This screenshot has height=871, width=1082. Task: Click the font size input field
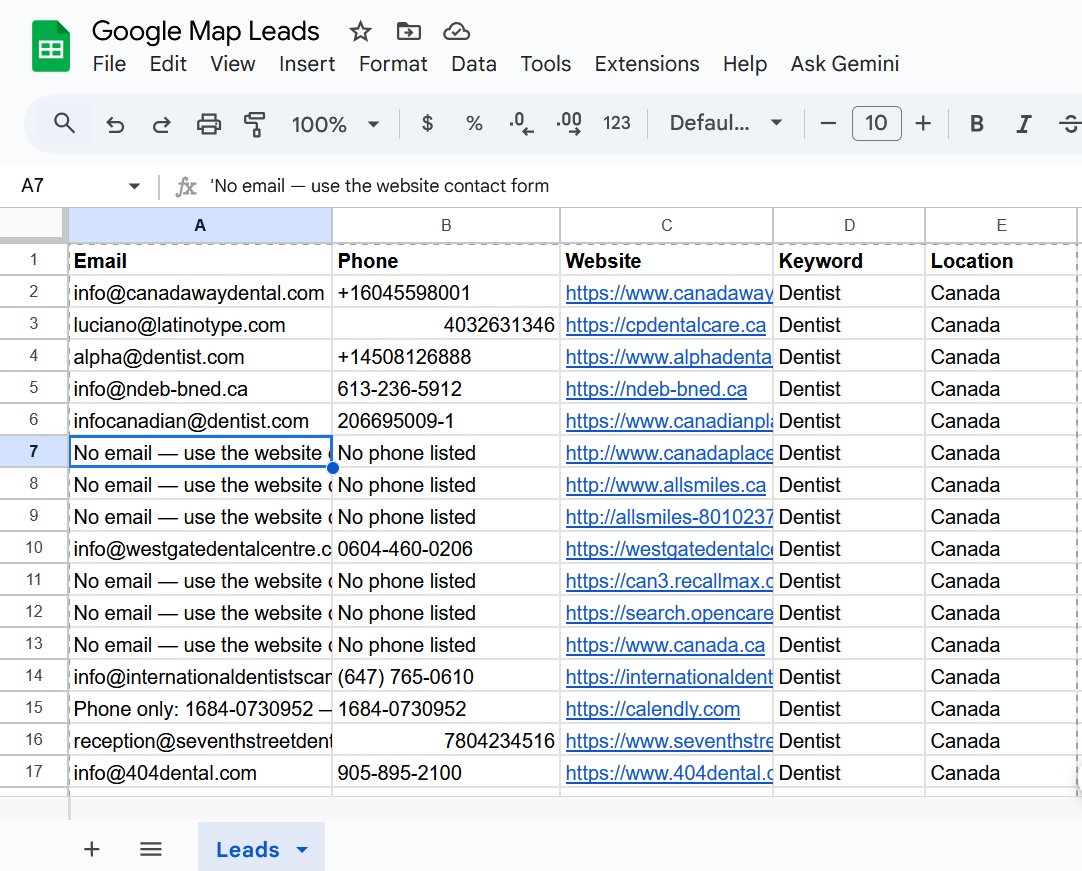coord(877,123)
